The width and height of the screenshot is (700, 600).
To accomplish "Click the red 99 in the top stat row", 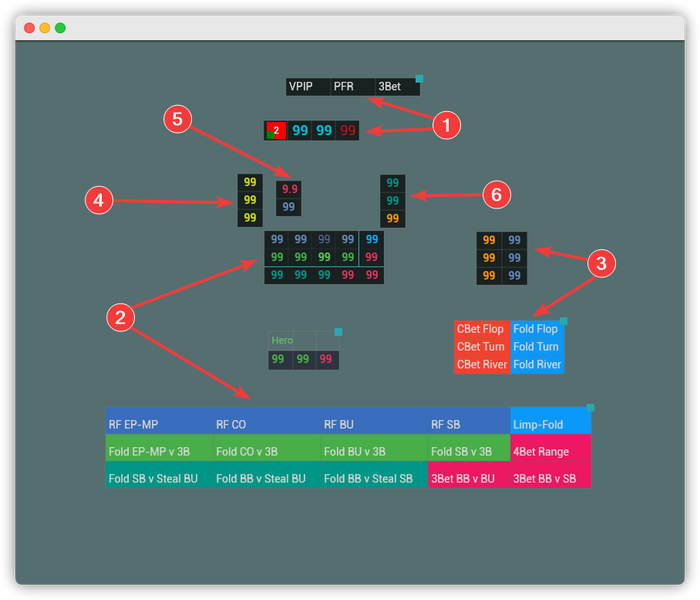I will pyautogui.click(x=347, y=131).
